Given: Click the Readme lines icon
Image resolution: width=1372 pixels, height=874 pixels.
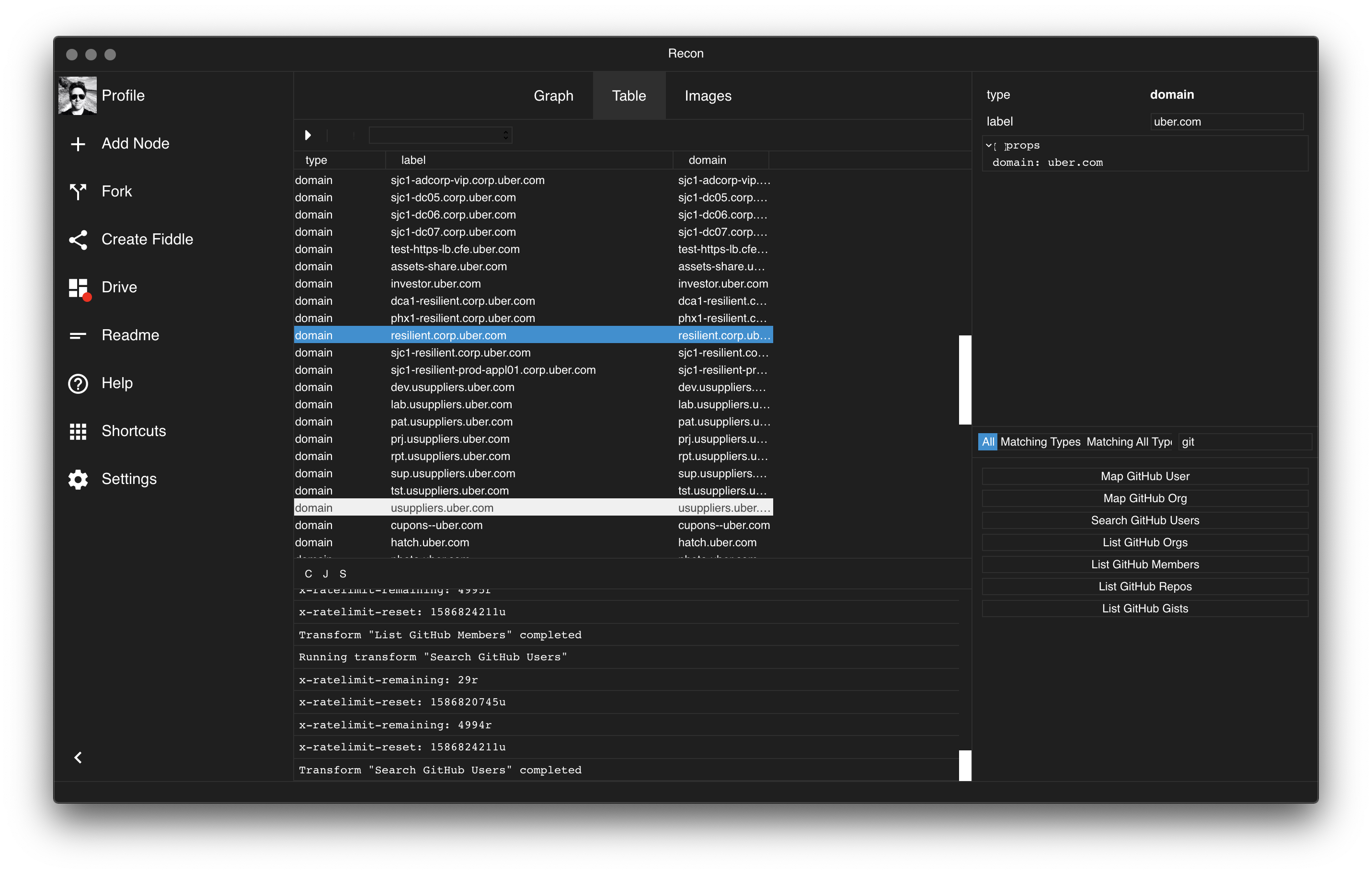Looking at the screenshot, I should coord(78,335).
